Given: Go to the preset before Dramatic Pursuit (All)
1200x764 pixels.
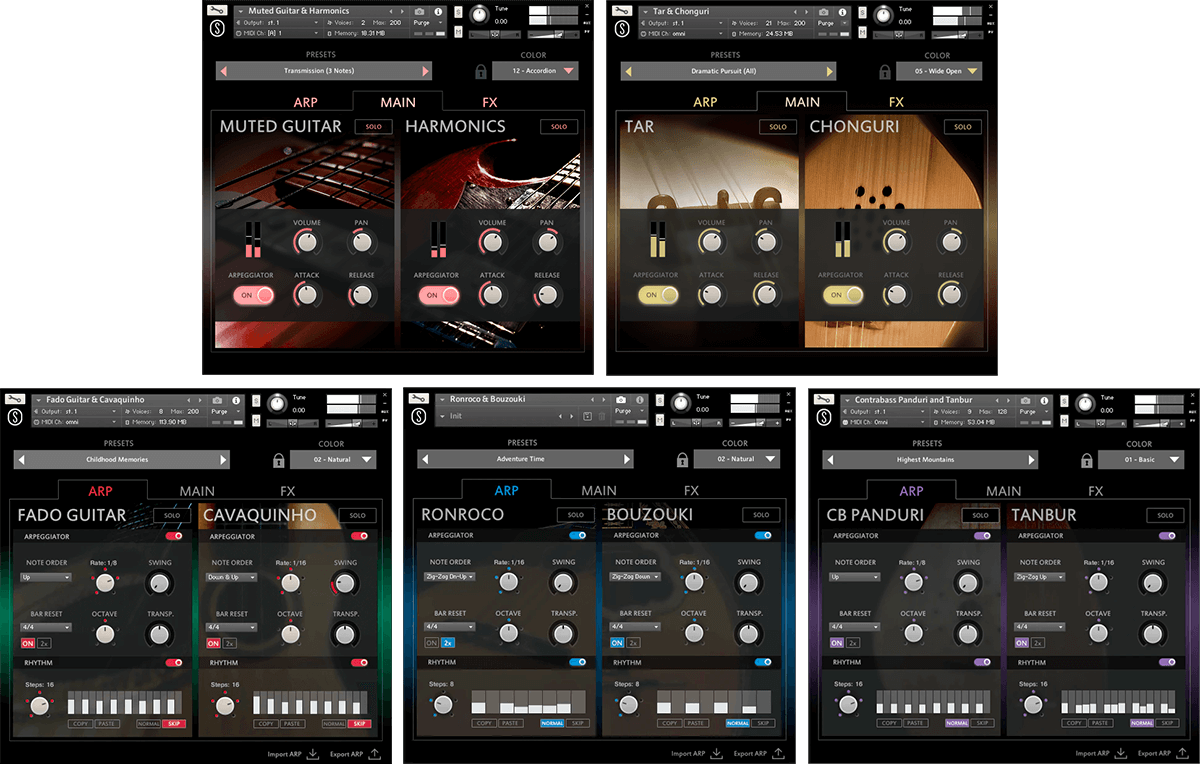Looking at the screenshot, I should [628, 72].
